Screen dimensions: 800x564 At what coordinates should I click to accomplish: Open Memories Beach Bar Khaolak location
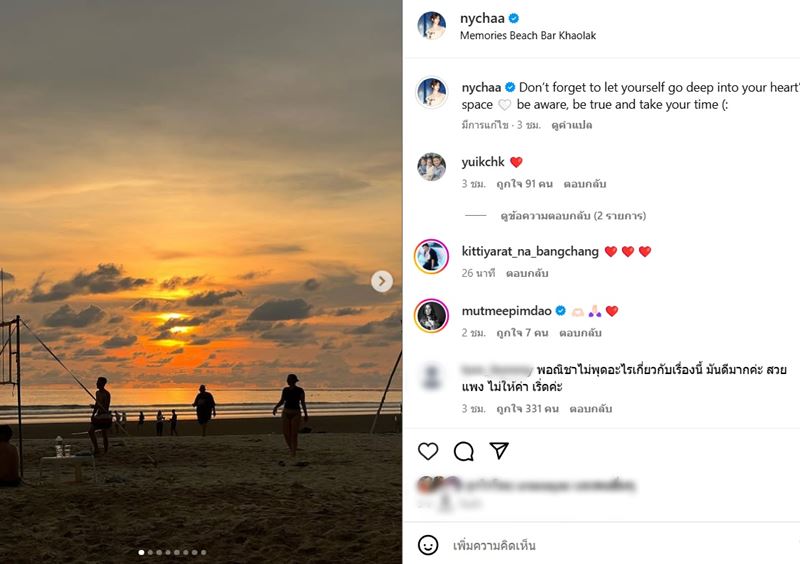coord(528,36)
